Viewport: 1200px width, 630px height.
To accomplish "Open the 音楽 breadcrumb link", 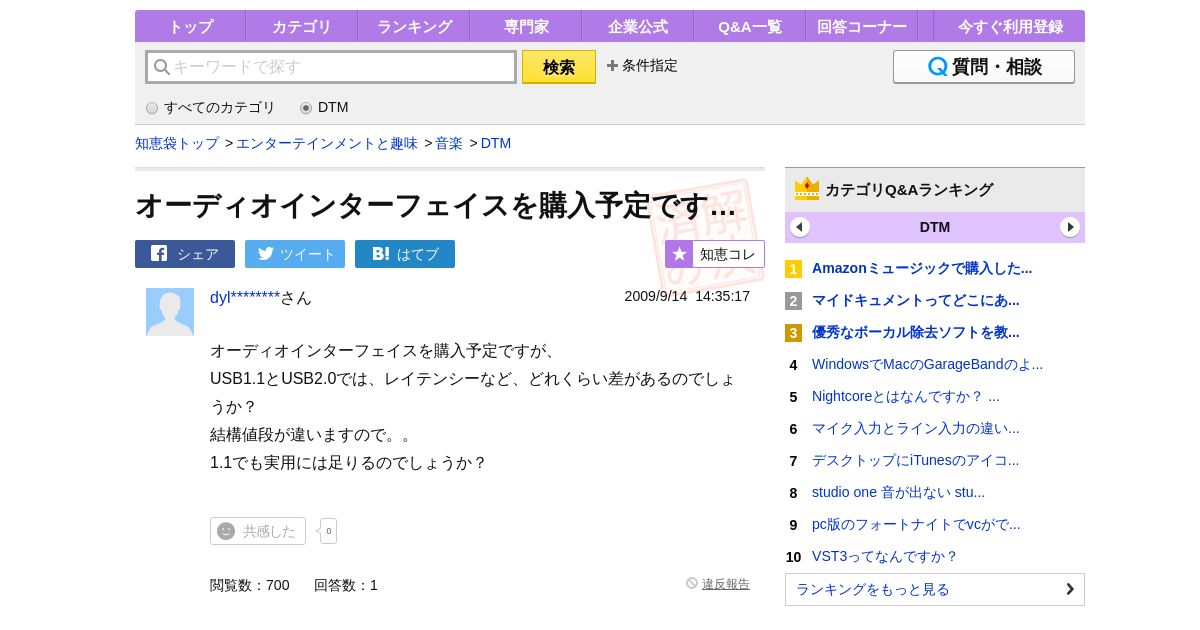I will coord(449,143).
